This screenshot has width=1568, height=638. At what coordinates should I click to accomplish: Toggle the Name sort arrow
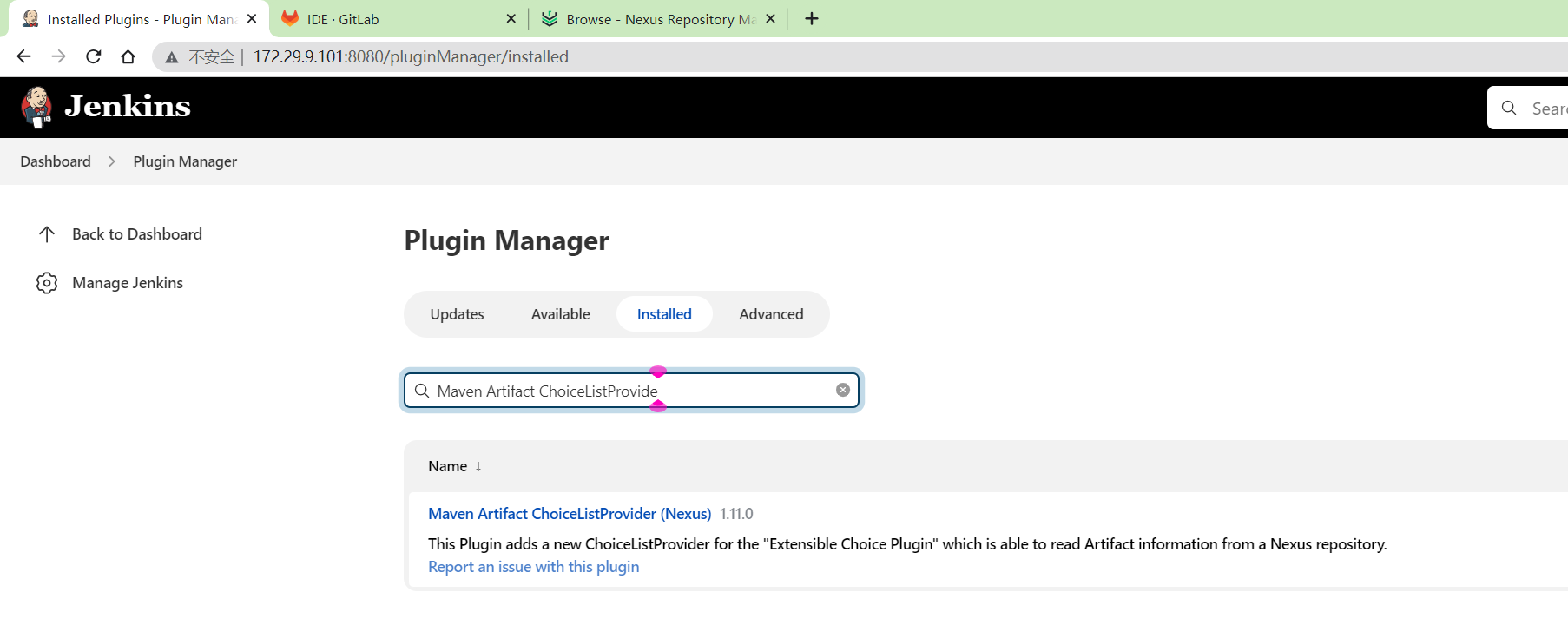tap(478, 466)
